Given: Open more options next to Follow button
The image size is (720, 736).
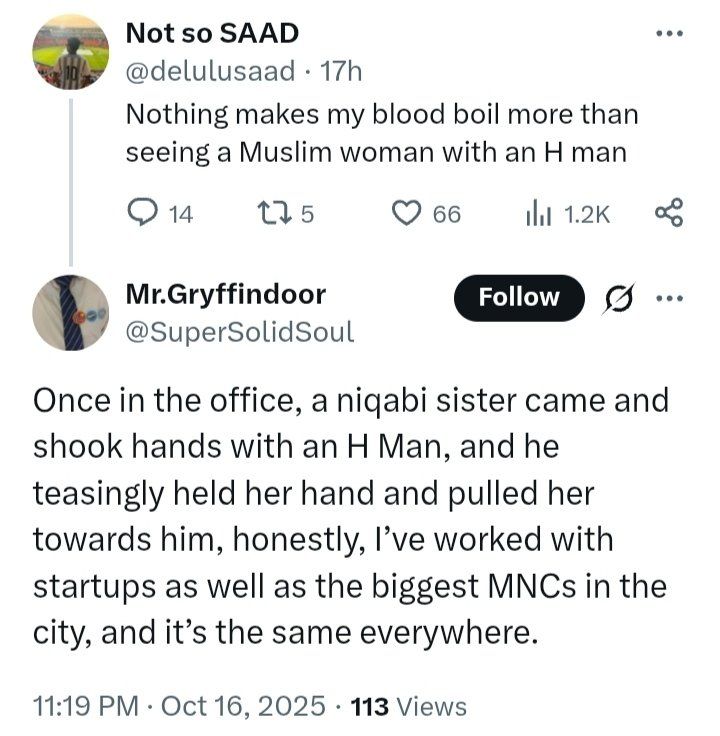Looking at the screenshot, I should coord(667,298).
